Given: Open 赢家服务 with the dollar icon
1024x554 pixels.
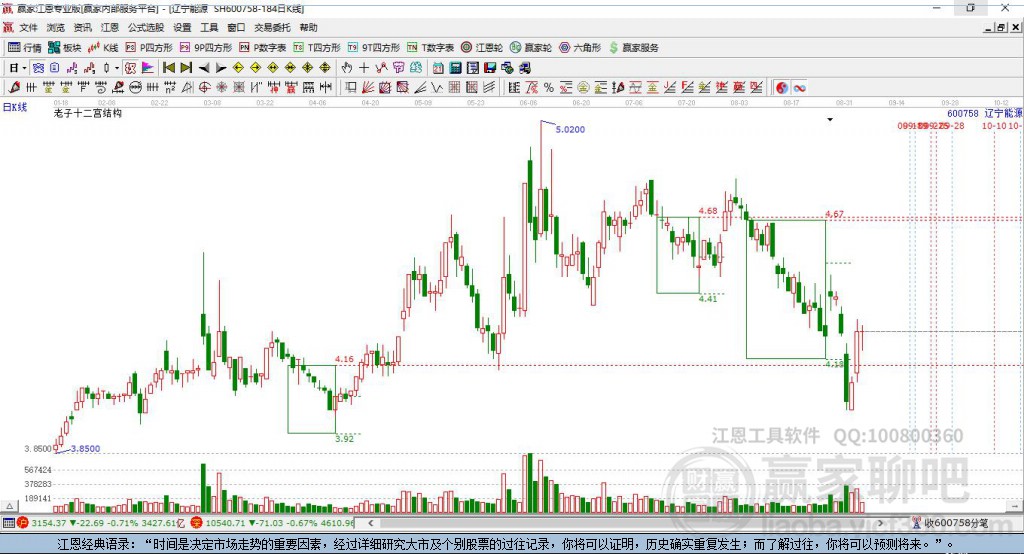Looking at the screenshot, I should [633, 48].
